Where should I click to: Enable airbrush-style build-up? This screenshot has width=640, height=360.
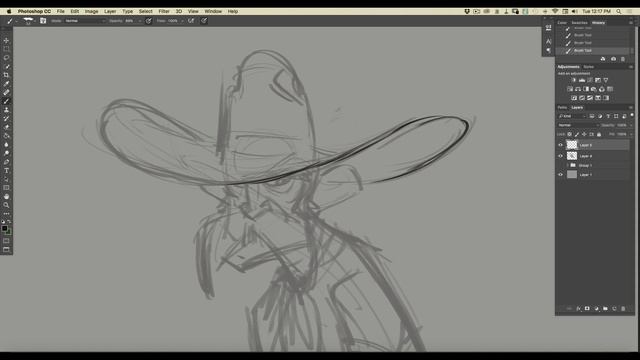[x=191, y=21]
